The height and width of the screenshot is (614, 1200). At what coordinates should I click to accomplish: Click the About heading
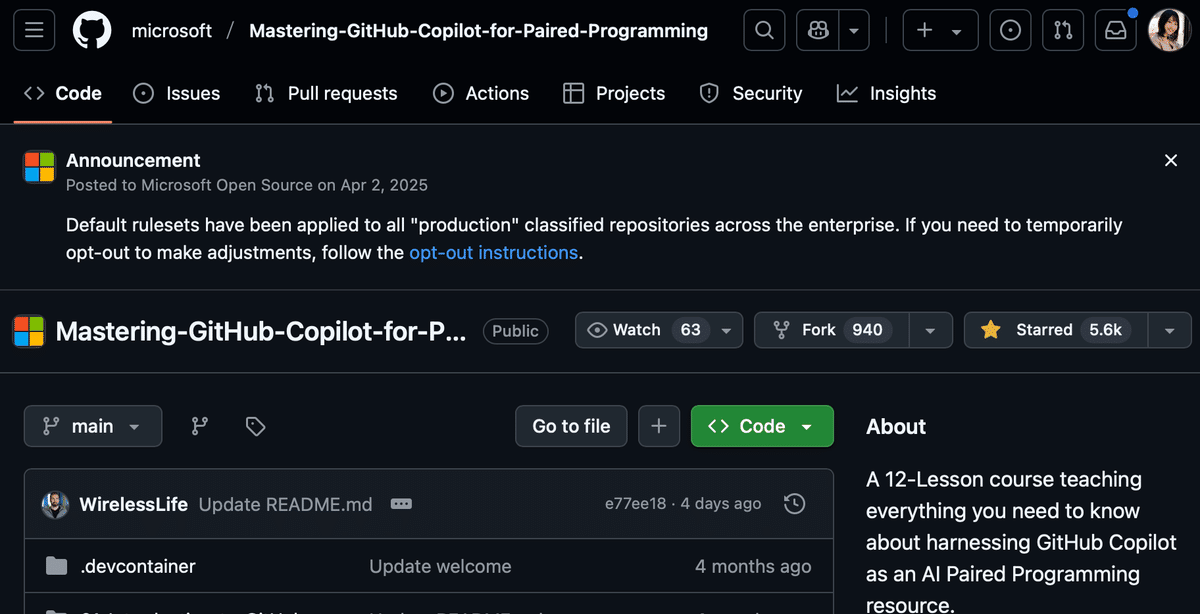[896, 426]
